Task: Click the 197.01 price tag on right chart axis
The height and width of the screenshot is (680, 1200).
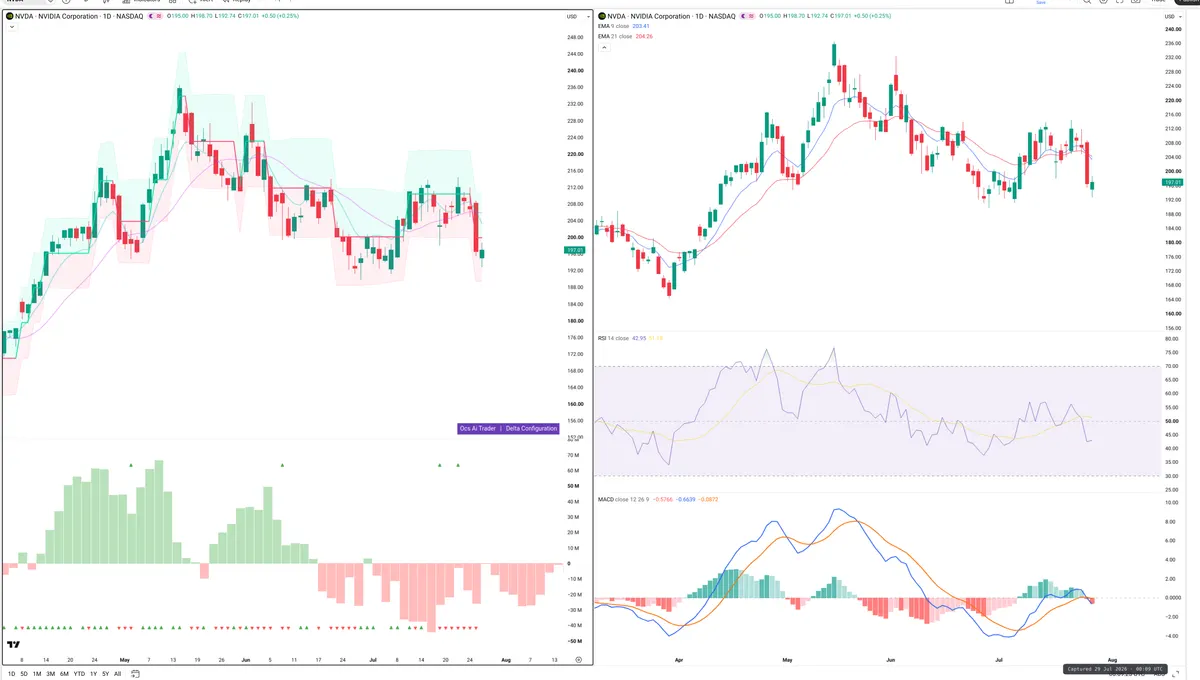Action: tap(1172, 183)
